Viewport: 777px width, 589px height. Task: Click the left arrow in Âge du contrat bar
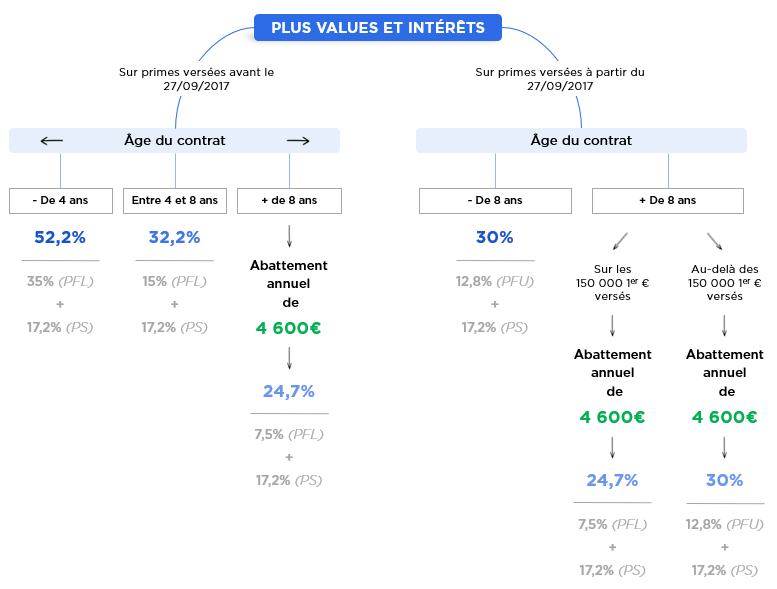(x=52, y=141)
